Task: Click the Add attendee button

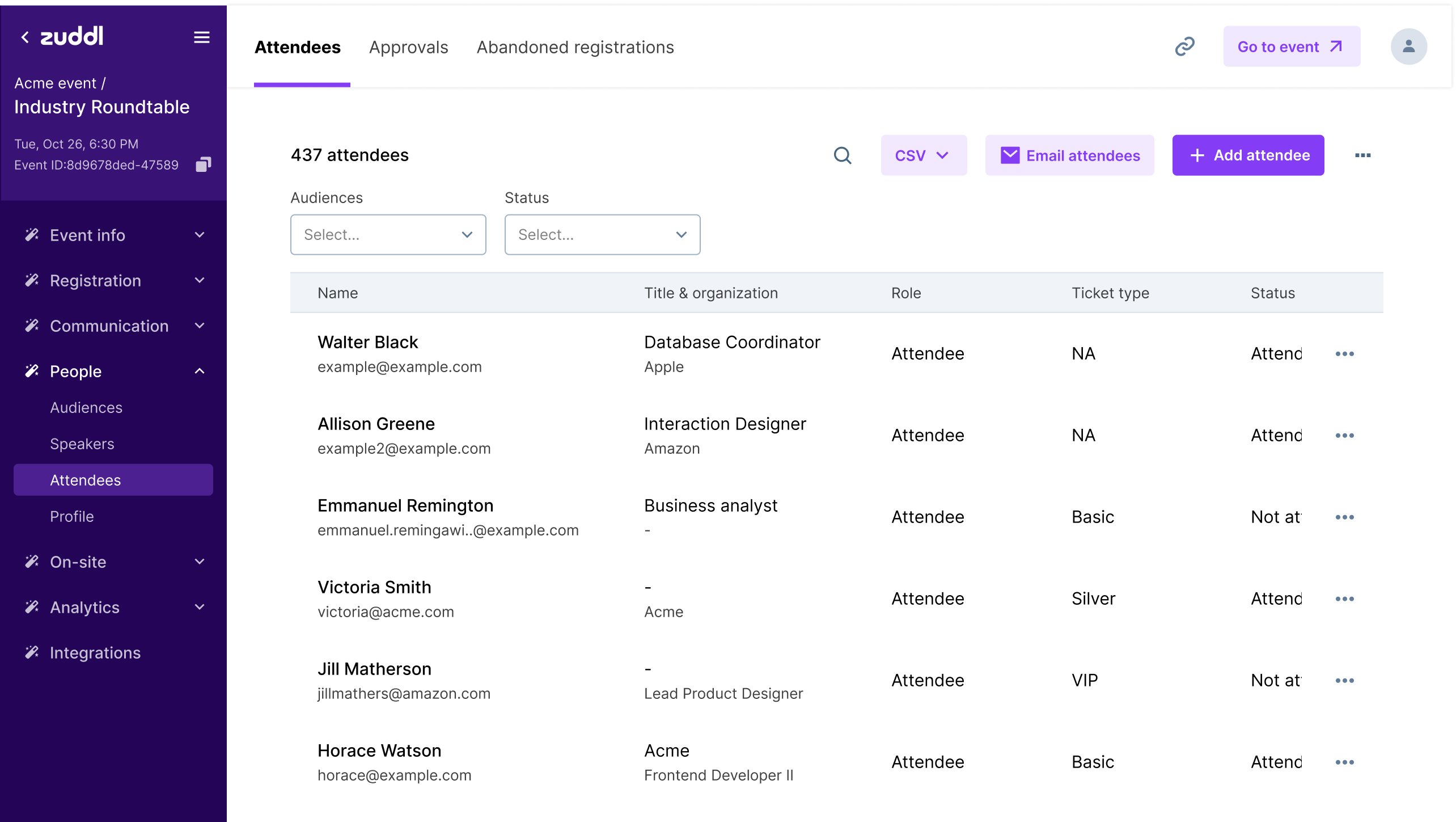Action: pyautogui.click(x=1248, y=155)
